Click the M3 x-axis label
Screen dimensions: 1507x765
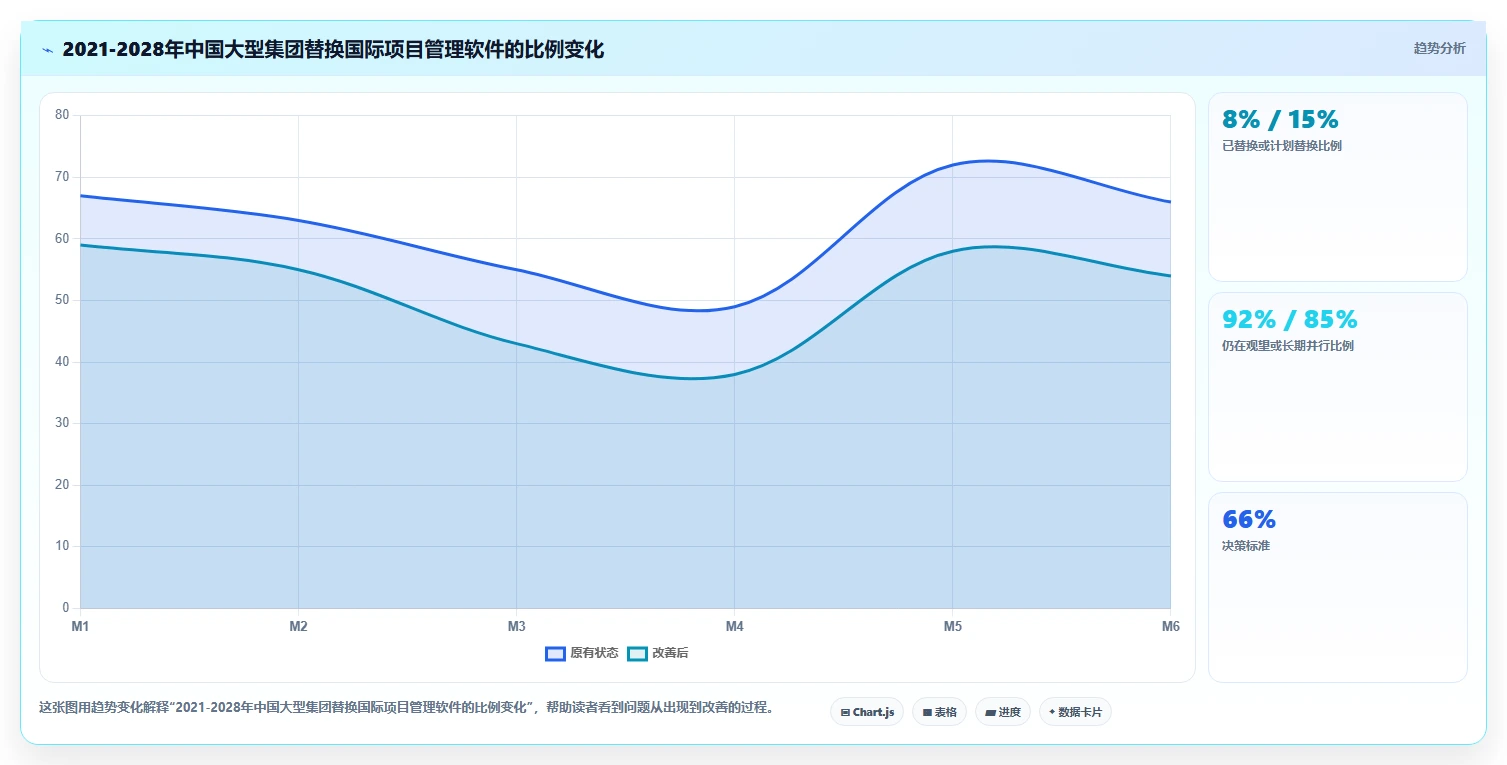pyautogui.click(x=516, y=627)
